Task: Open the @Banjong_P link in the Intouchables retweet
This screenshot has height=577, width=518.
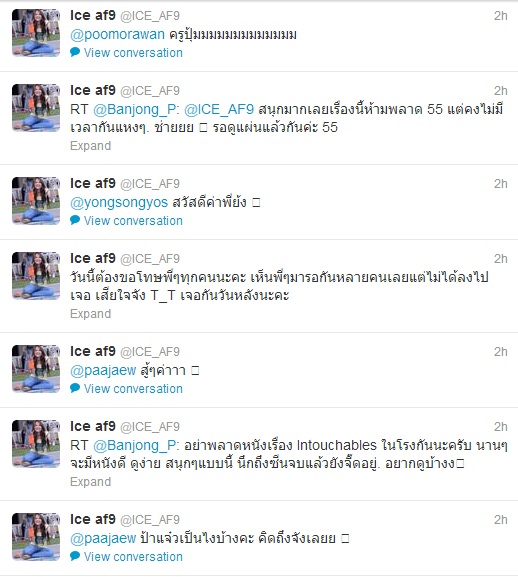Action: [x=135, y=445]
